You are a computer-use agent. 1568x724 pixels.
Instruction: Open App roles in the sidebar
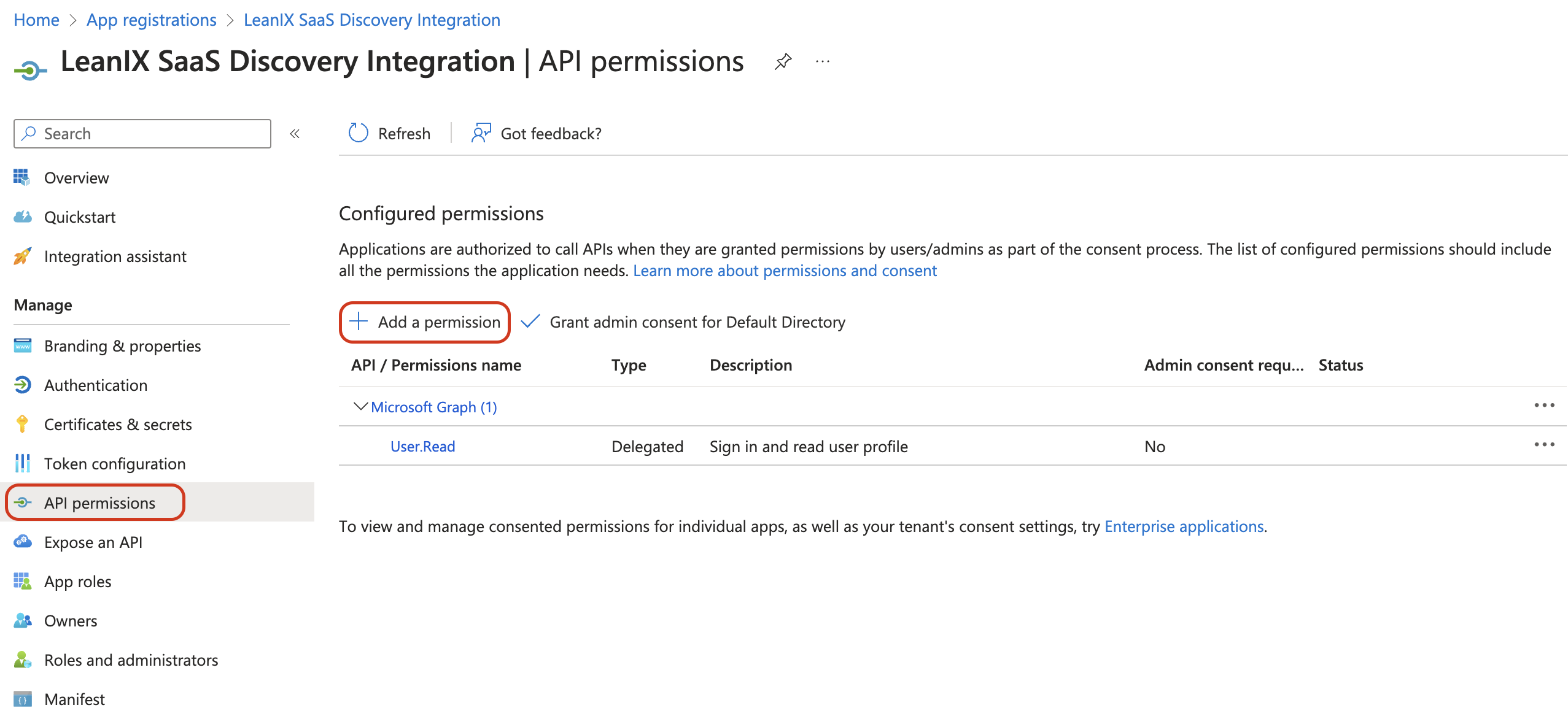(x=78, y=582)
